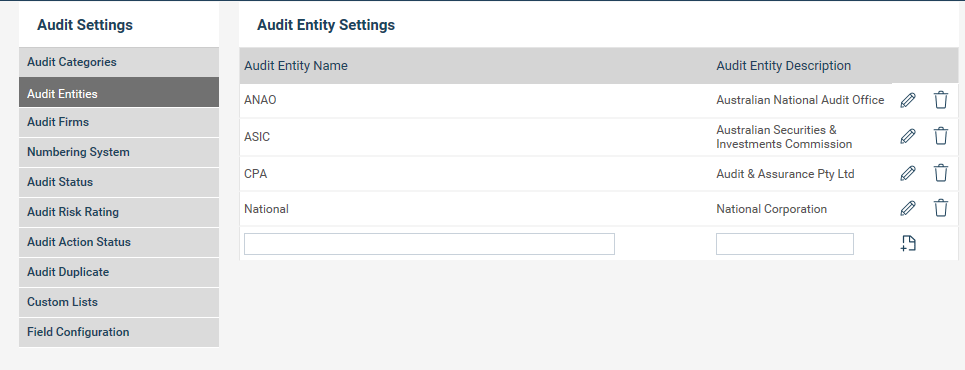
Task: Edit the ASIC entity row
Action: [x=908, y=136]
